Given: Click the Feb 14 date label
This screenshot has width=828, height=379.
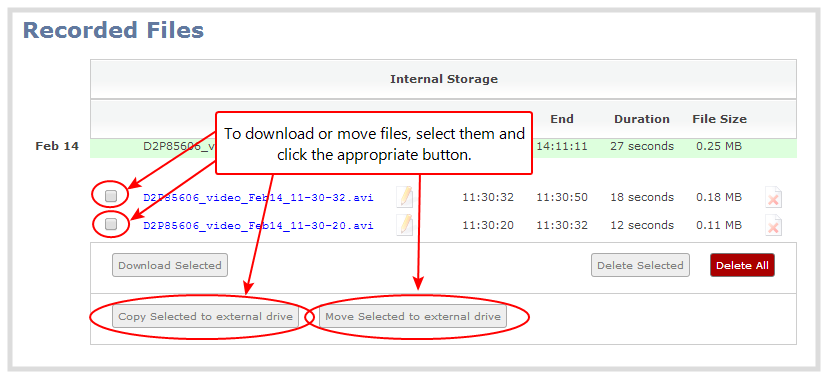Looking at the screenshot, I should [57, 146].
